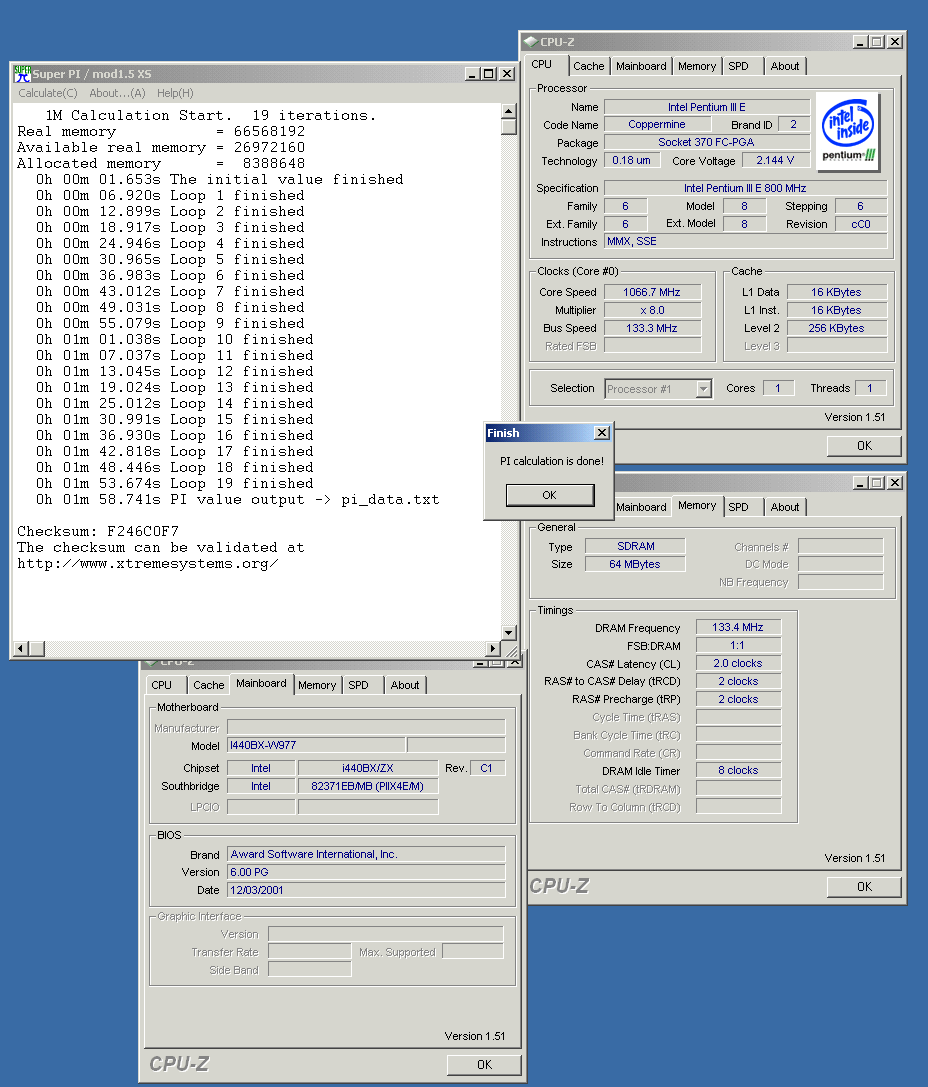Click Instructions field MMX, SSE

(746, 241)
